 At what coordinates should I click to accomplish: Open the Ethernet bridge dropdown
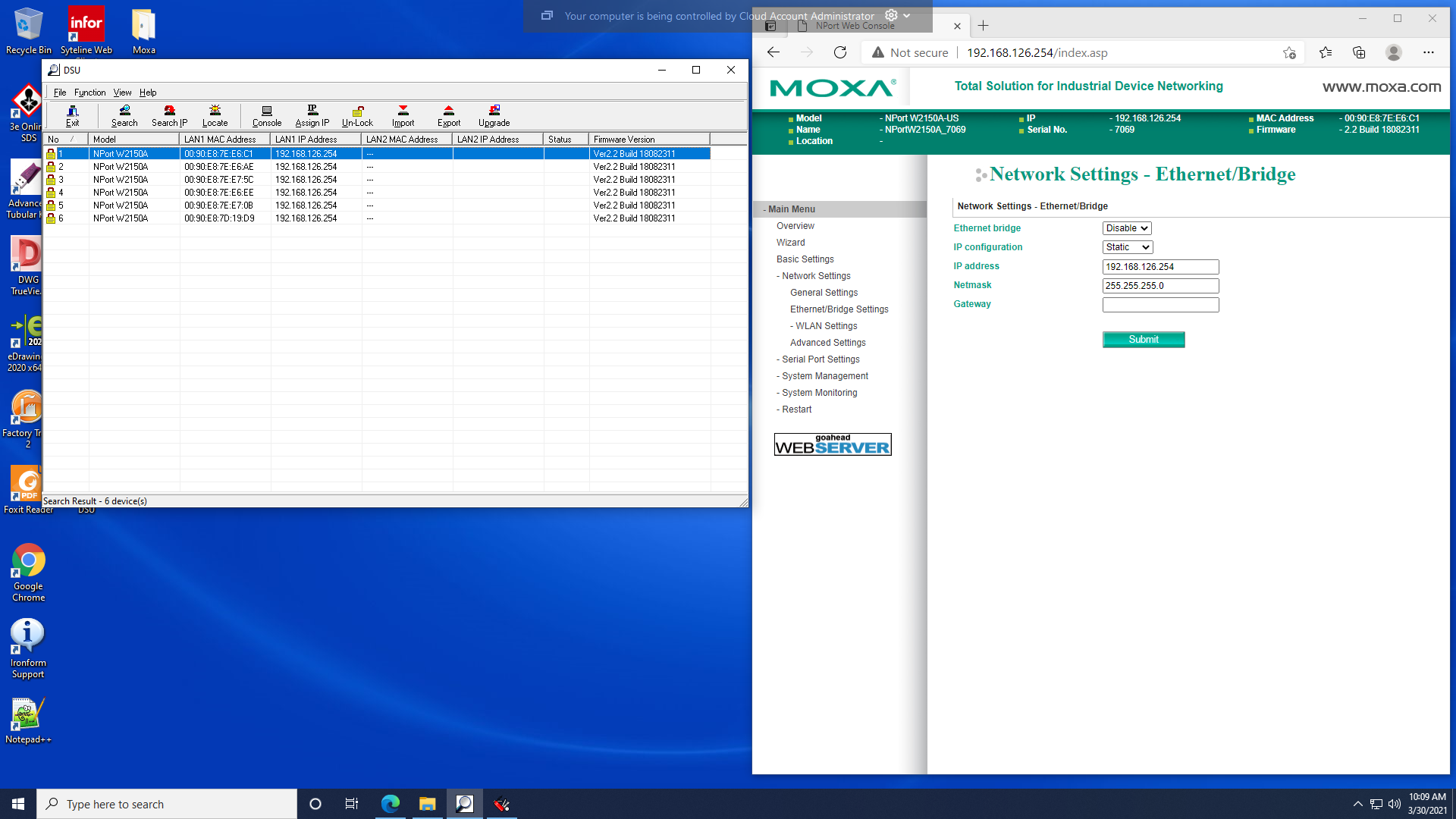tap(1127, 228)
